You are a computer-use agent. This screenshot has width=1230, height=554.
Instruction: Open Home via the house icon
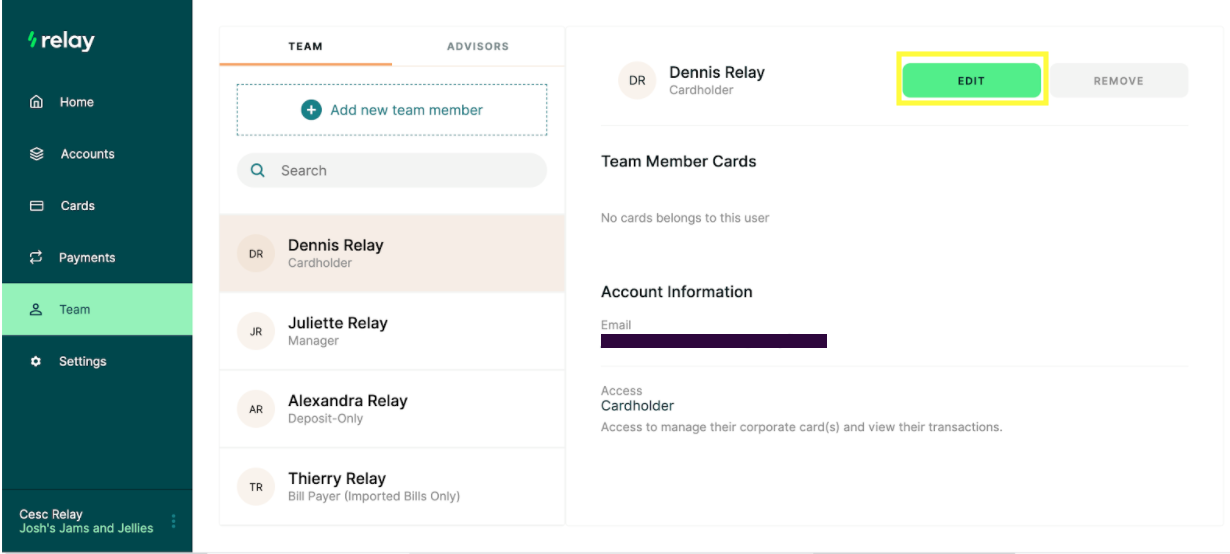(37, 102)
